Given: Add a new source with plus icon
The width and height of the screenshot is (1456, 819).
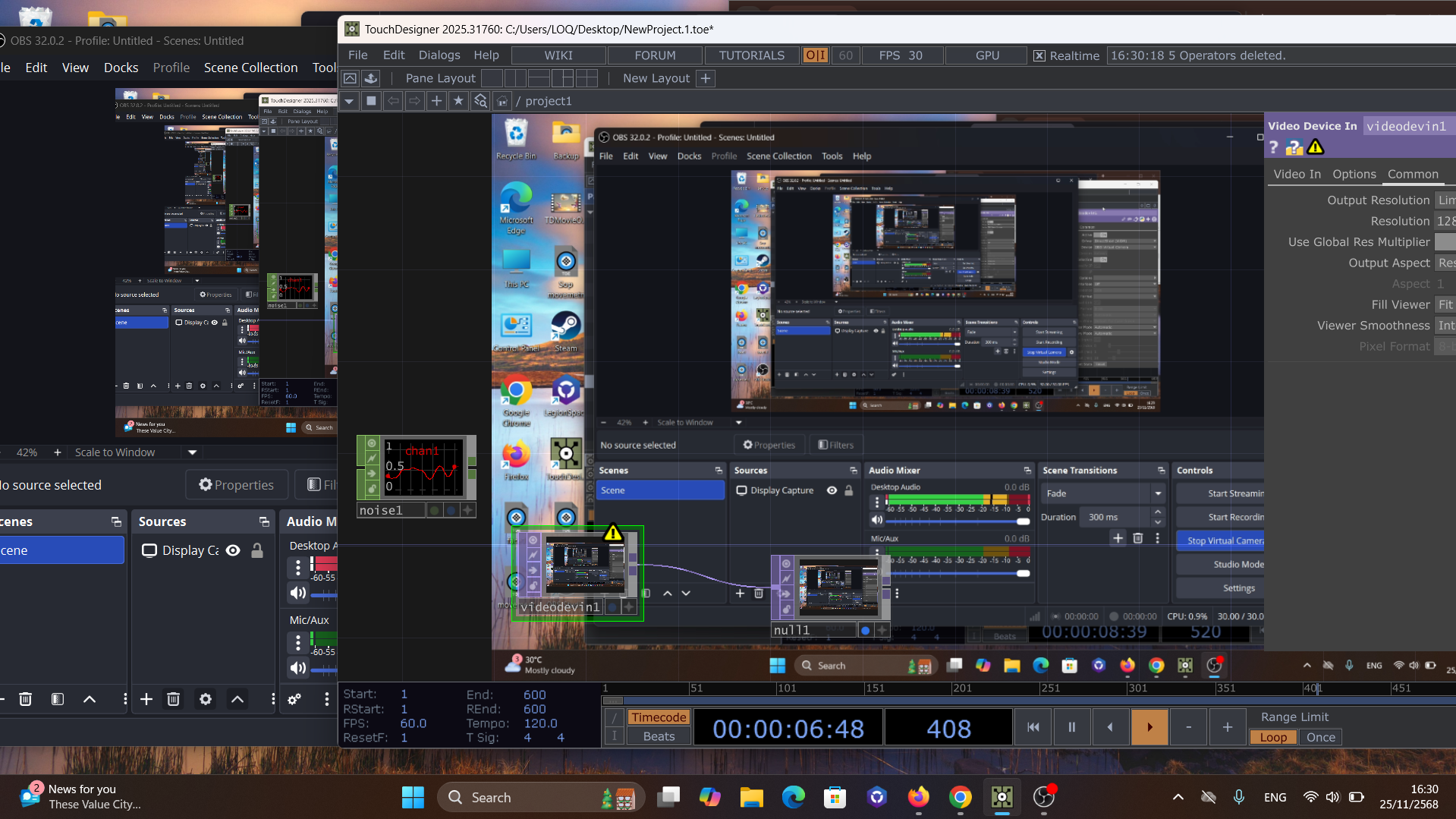Looking at the screenshot, I should pos(146,699).
